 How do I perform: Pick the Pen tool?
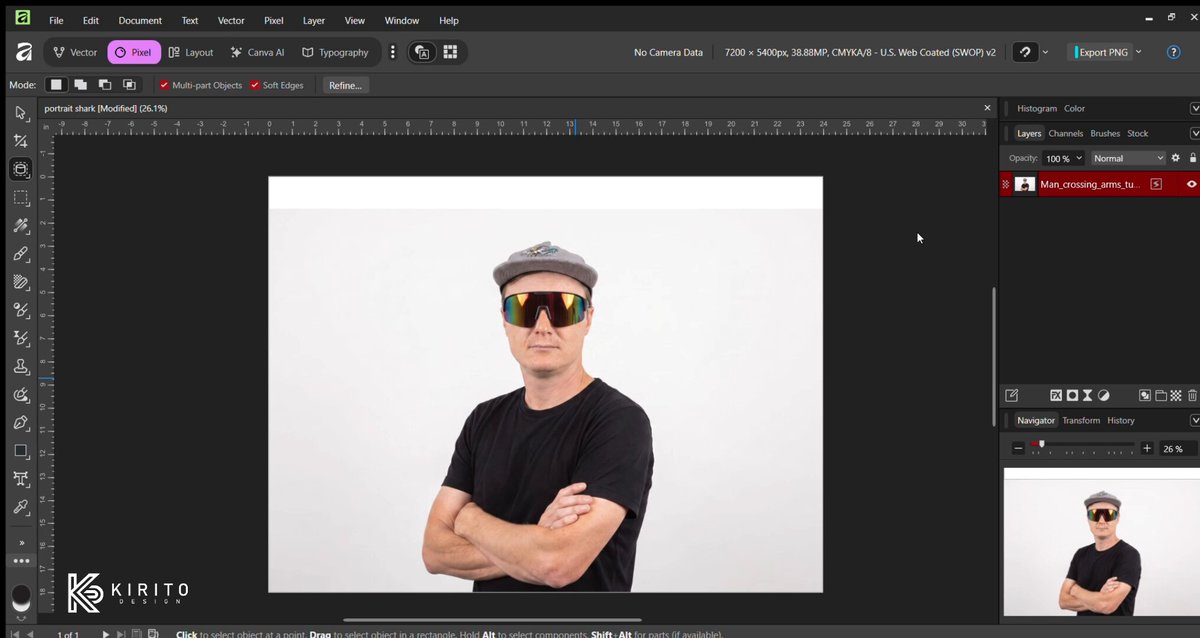[20, 423]
